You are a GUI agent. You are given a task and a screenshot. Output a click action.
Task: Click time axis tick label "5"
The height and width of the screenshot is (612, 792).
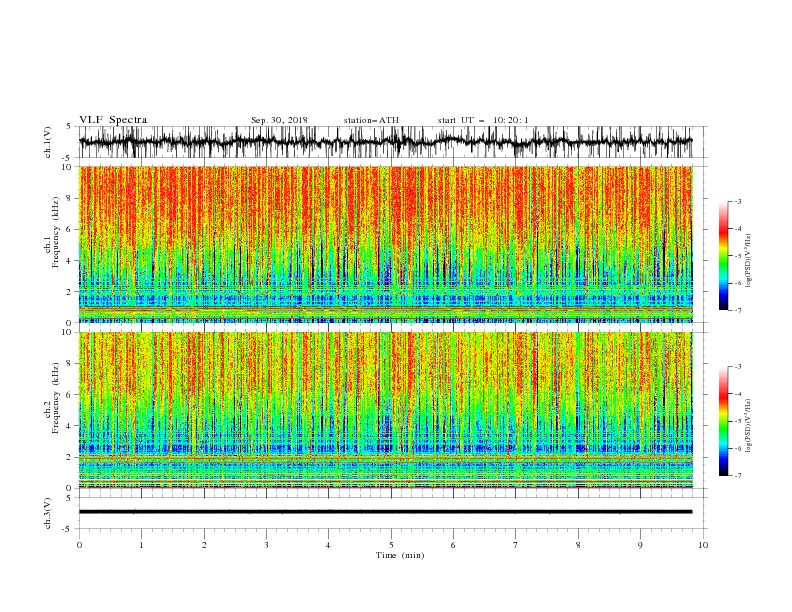[391, 545]
